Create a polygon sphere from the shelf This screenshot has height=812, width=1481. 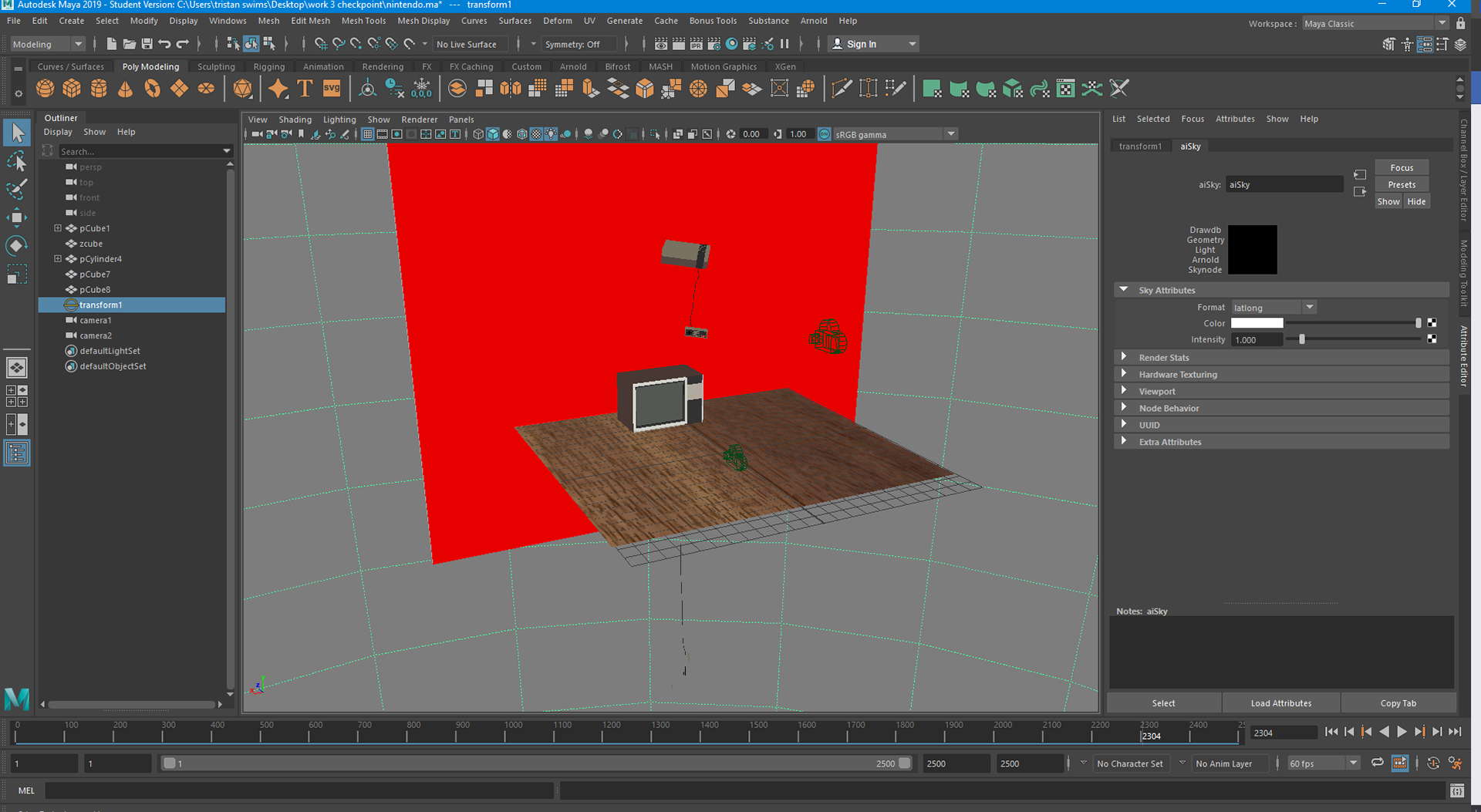[x=46, y=89]
